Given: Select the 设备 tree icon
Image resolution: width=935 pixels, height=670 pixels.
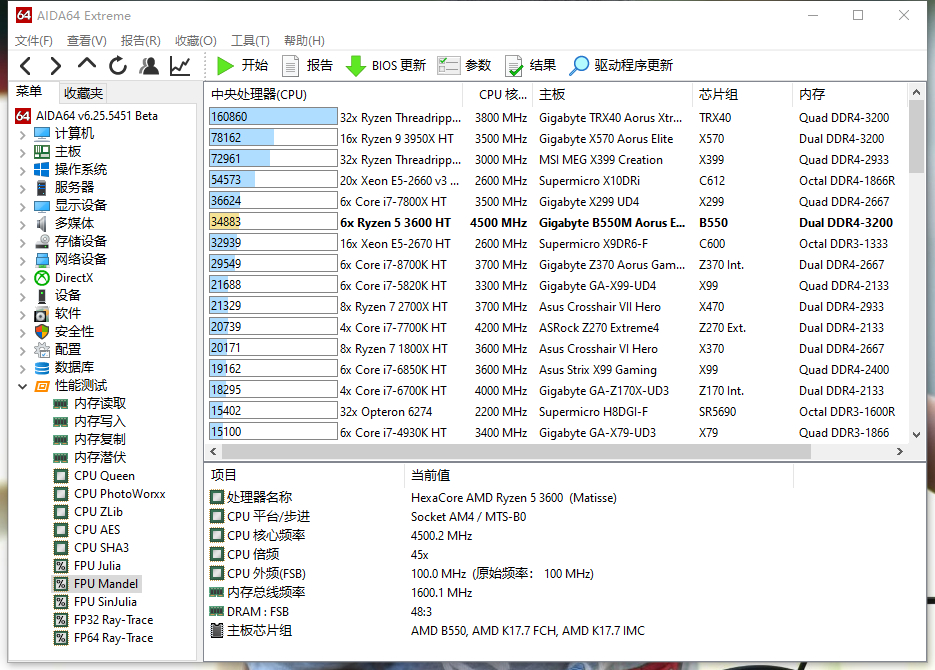Looking at the screenshot, I should click(x=42, y=296).
